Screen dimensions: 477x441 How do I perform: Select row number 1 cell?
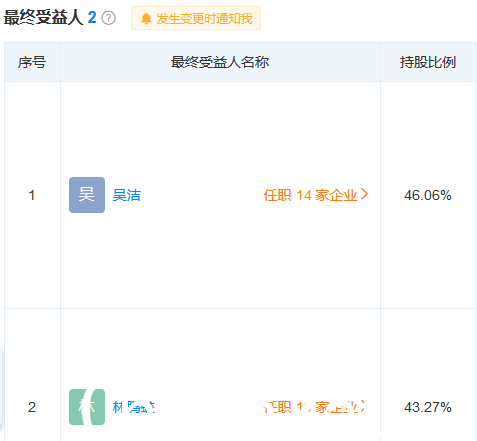[x=32, y=195]
